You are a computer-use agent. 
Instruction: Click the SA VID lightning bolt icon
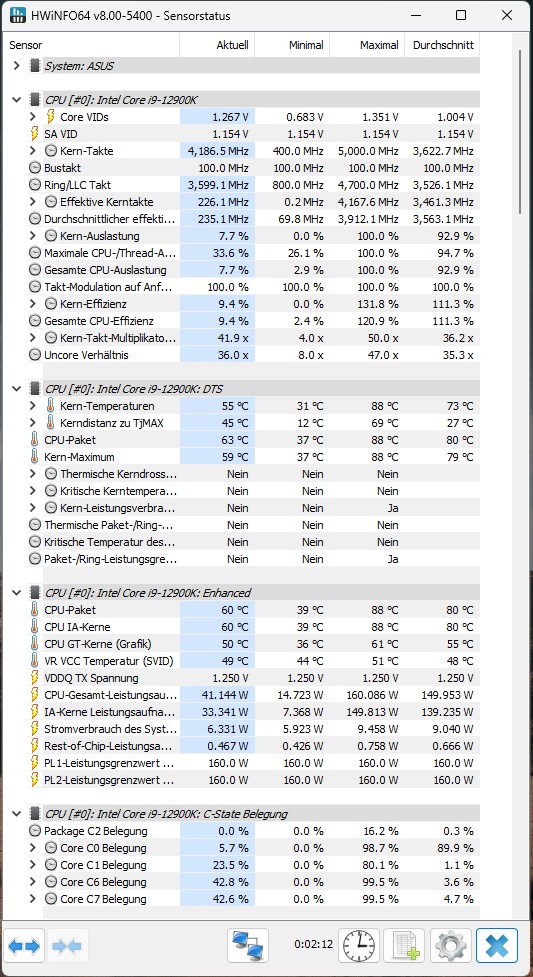tap(34, 134)
